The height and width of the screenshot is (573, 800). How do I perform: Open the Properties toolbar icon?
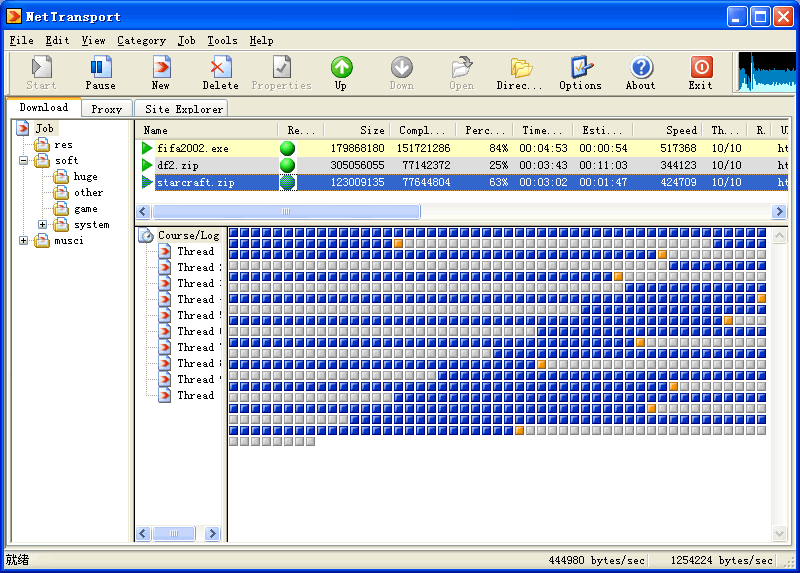282,67
